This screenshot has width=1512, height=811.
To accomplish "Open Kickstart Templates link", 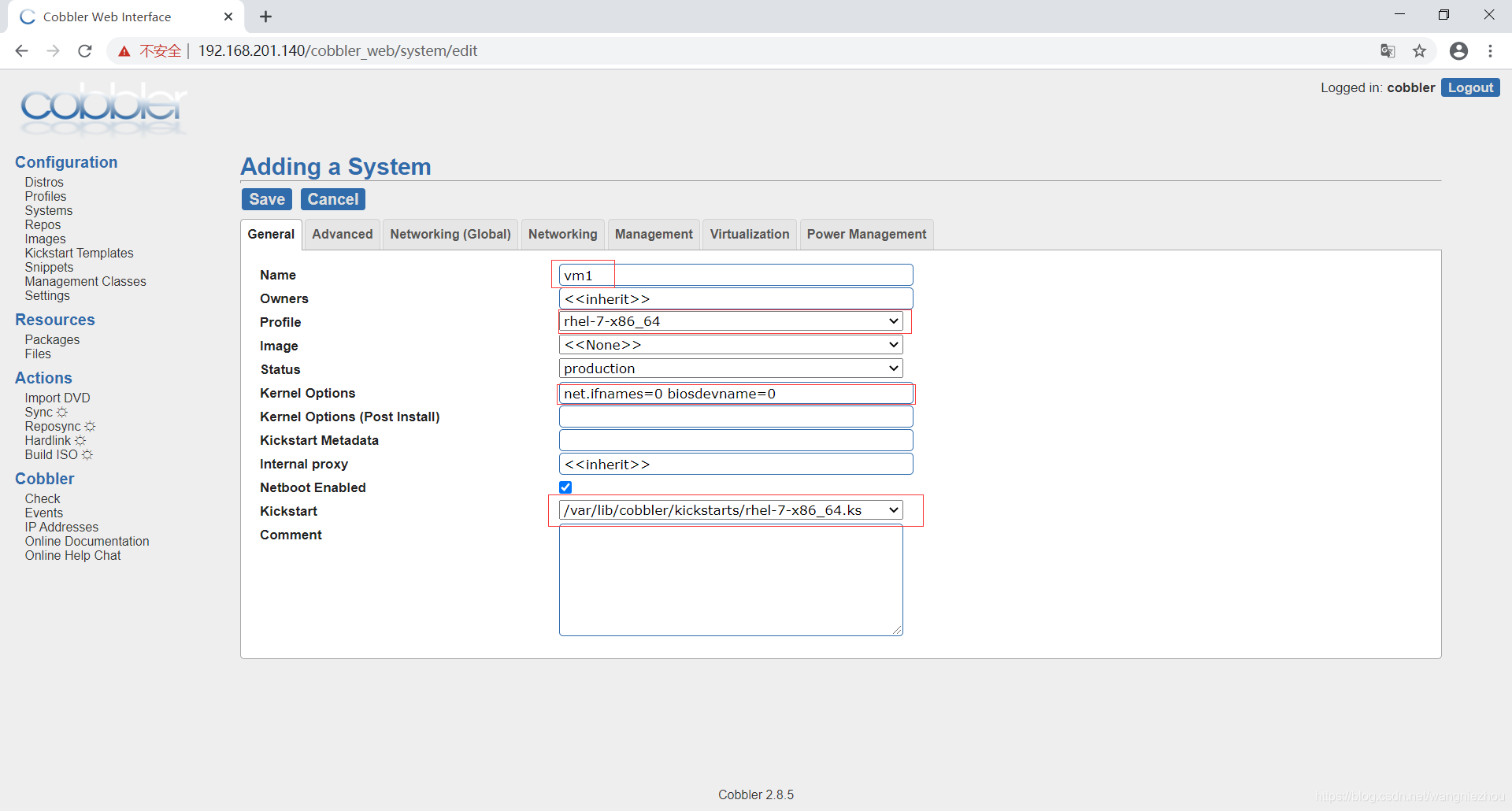I will click(x=79, y=254).
